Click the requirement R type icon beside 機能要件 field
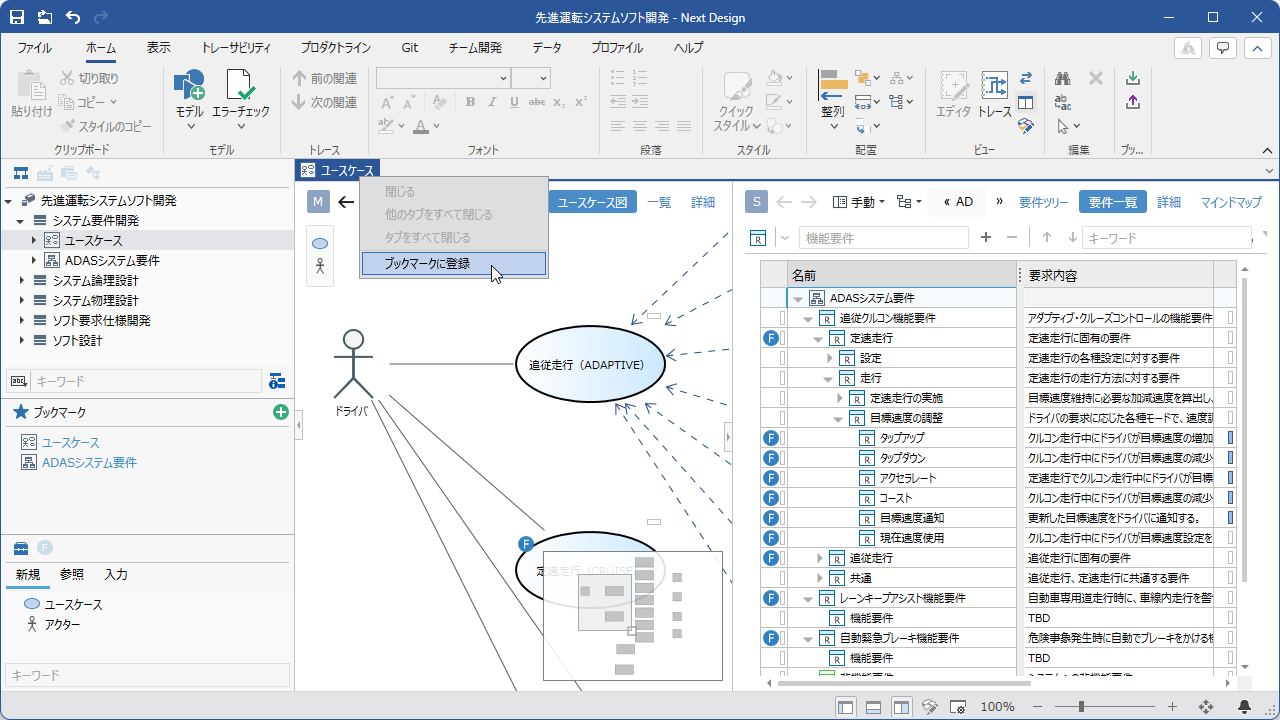 (x=758, y=237)
